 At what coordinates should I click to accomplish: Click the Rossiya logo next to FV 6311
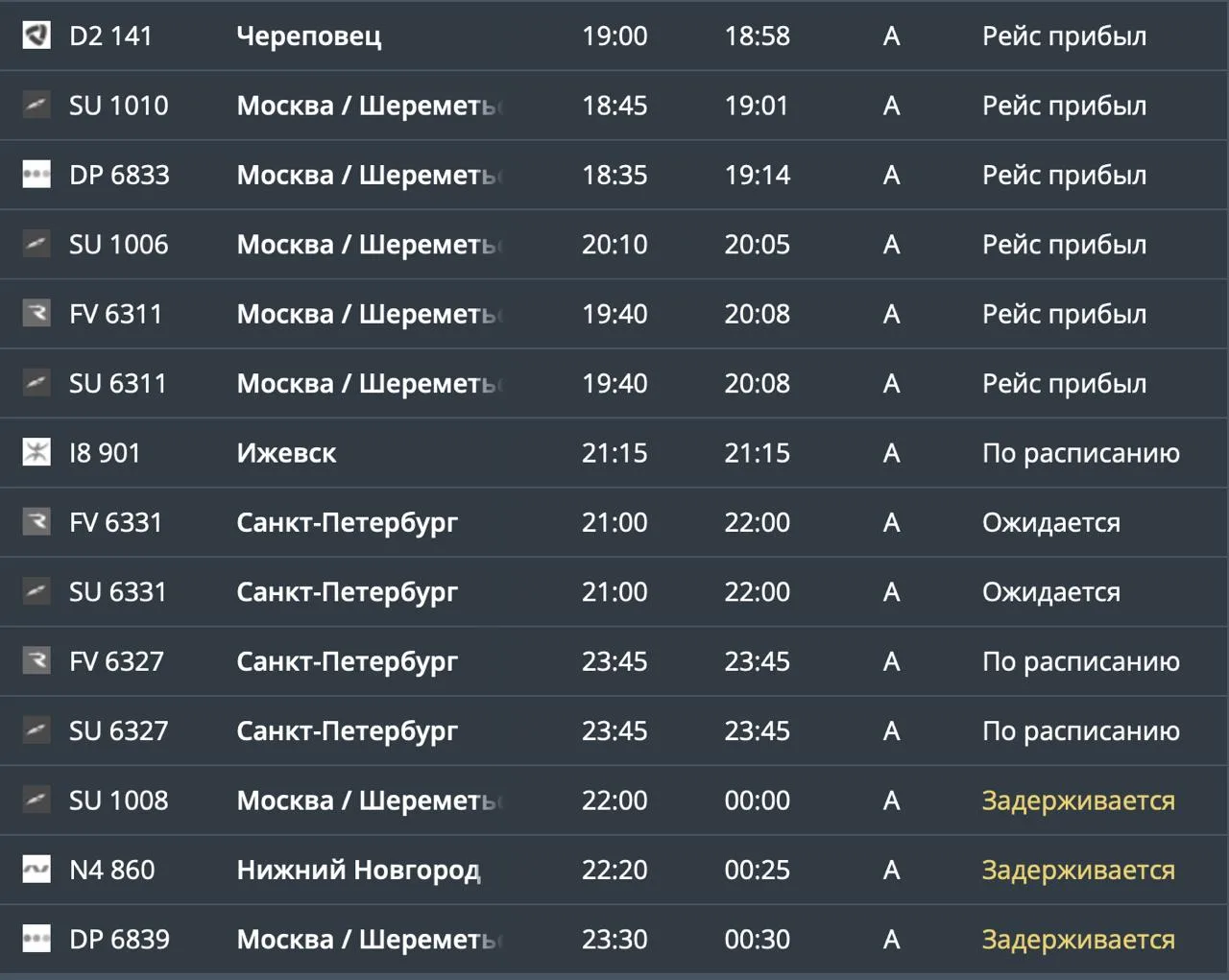pyautogui.click(x=36, y=314)
